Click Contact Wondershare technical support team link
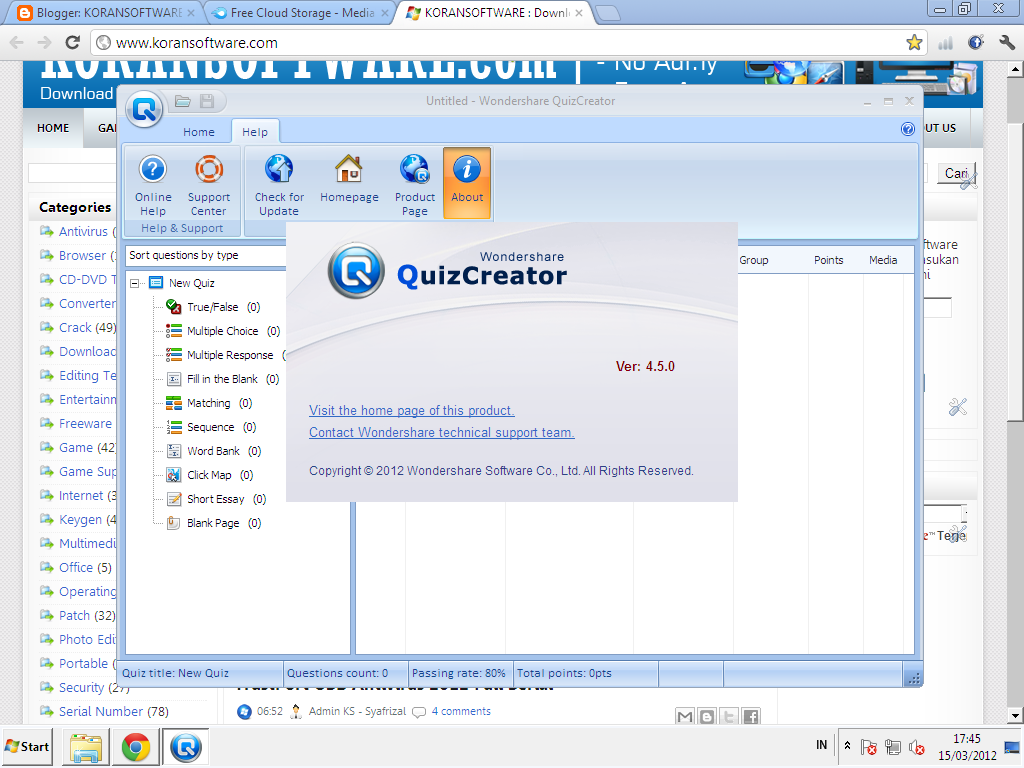Viewport: 1024px width, 768px height. point(441,432)
